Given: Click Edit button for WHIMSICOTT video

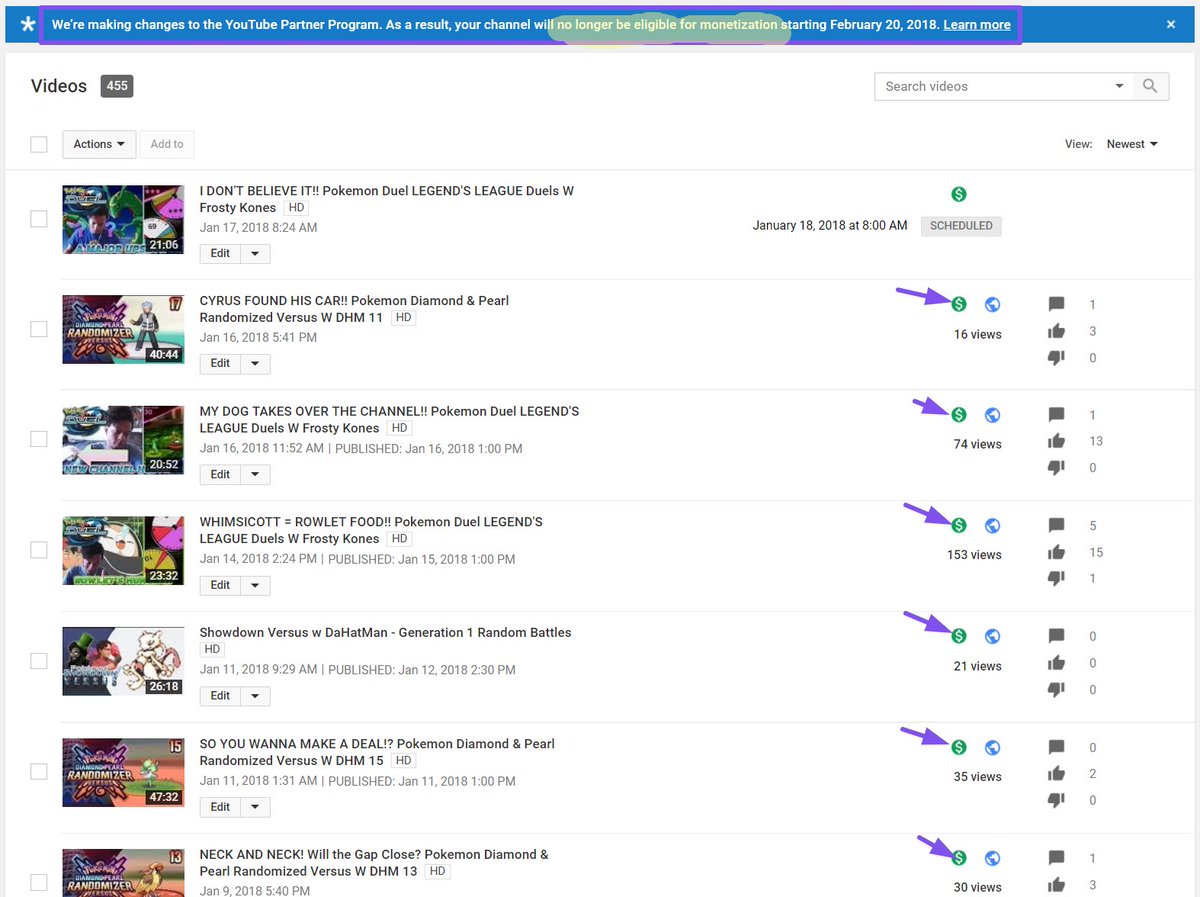Looking at the screenshot, I should 220,585.
